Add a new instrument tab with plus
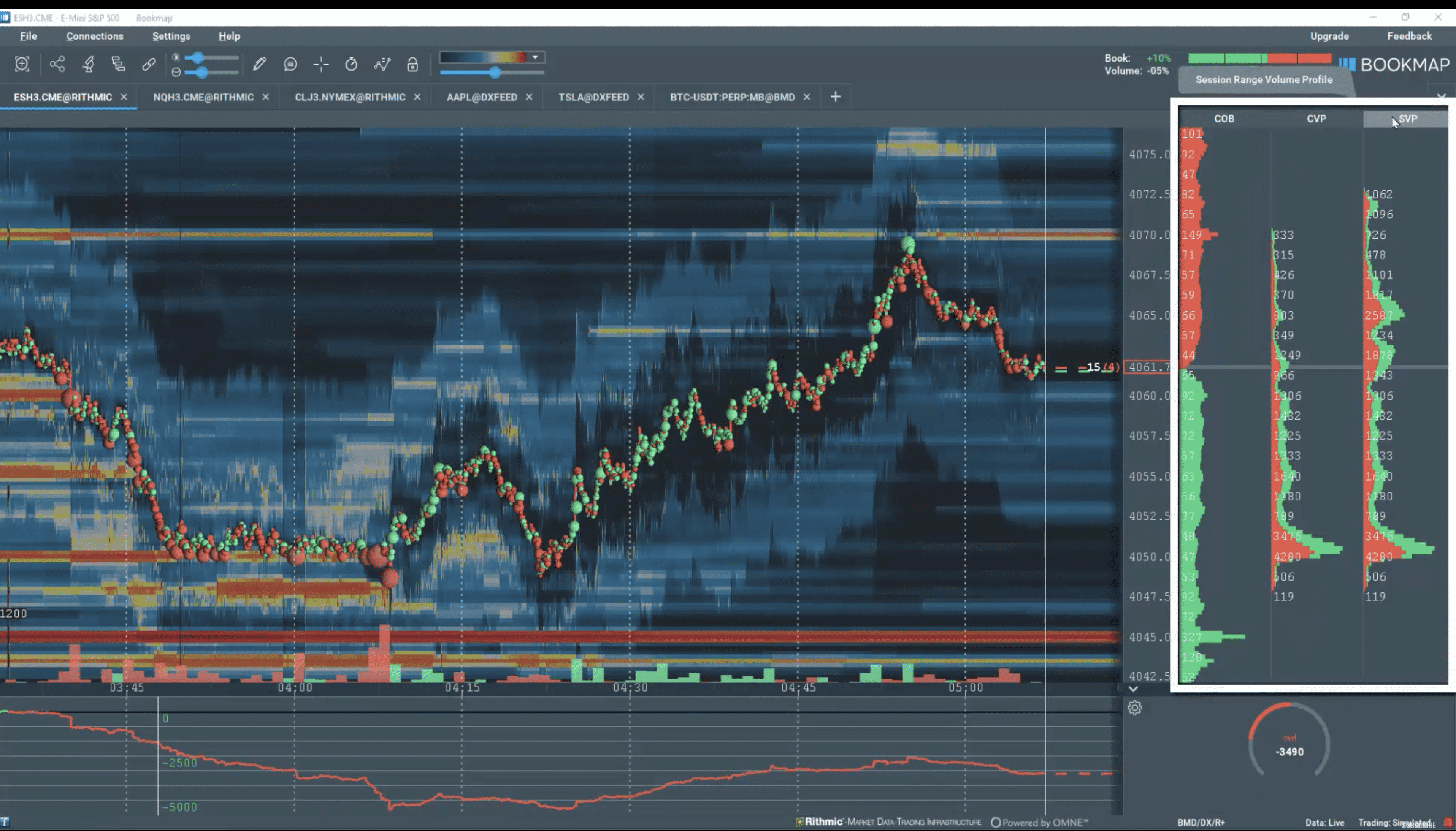This screenshot has height=831, width=1456. click(x=836, y=97)
